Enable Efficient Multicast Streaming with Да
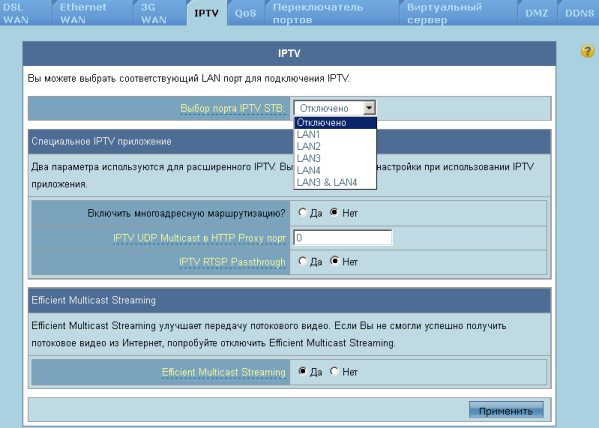The height and width of the screenshot is (428, 599). (303, 371)
